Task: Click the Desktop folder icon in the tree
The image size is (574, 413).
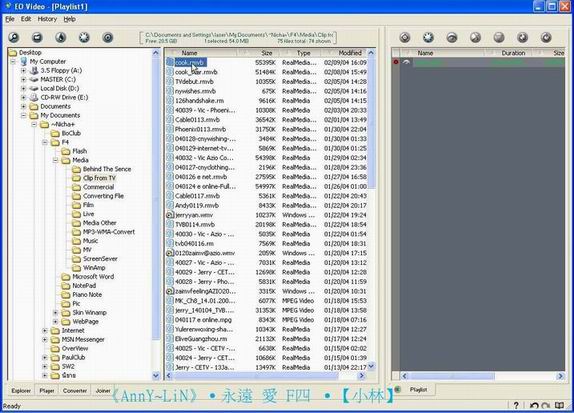Action: click(x=13, y=53)
